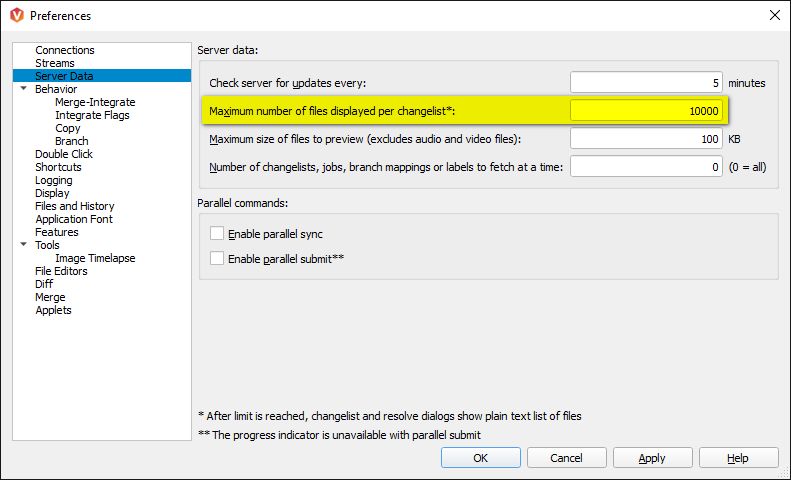Click the check server updates minutes field

[x=646, y=83]
